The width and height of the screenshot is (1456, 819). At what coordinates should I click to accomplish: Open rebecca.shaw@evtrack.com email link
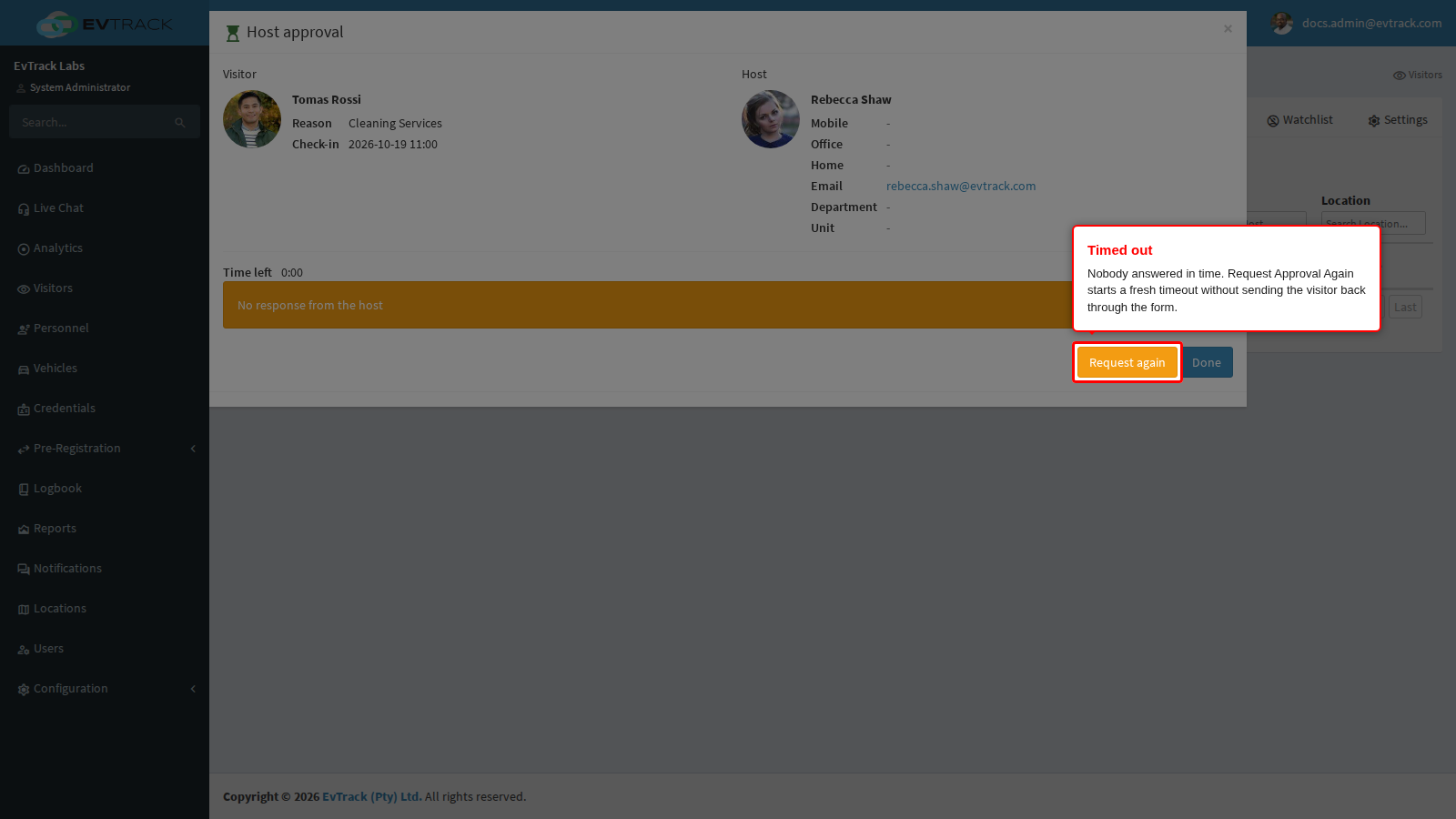961,186
